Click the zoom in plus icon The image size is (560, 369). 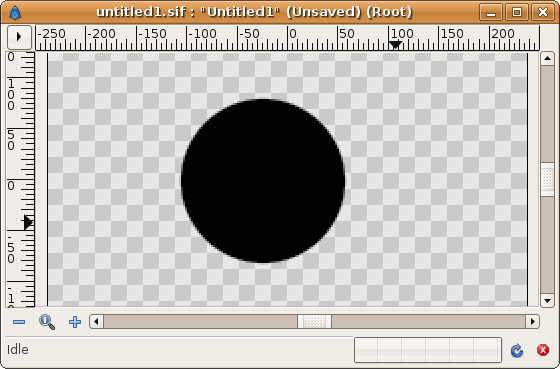[x=75, y=322]
